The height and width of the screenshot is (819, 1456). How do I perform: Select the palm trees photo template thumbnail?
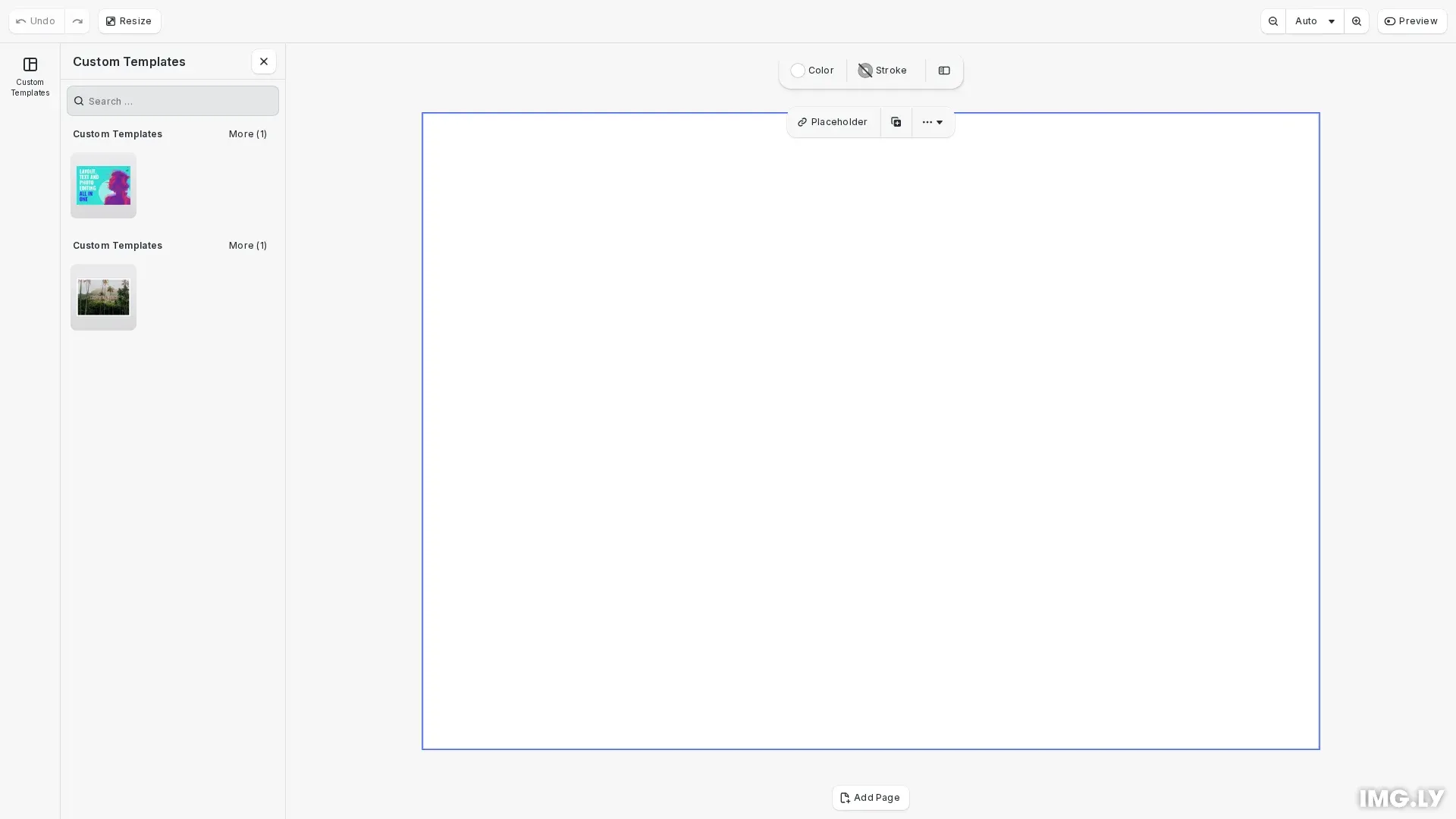click(x=103, y=297)
